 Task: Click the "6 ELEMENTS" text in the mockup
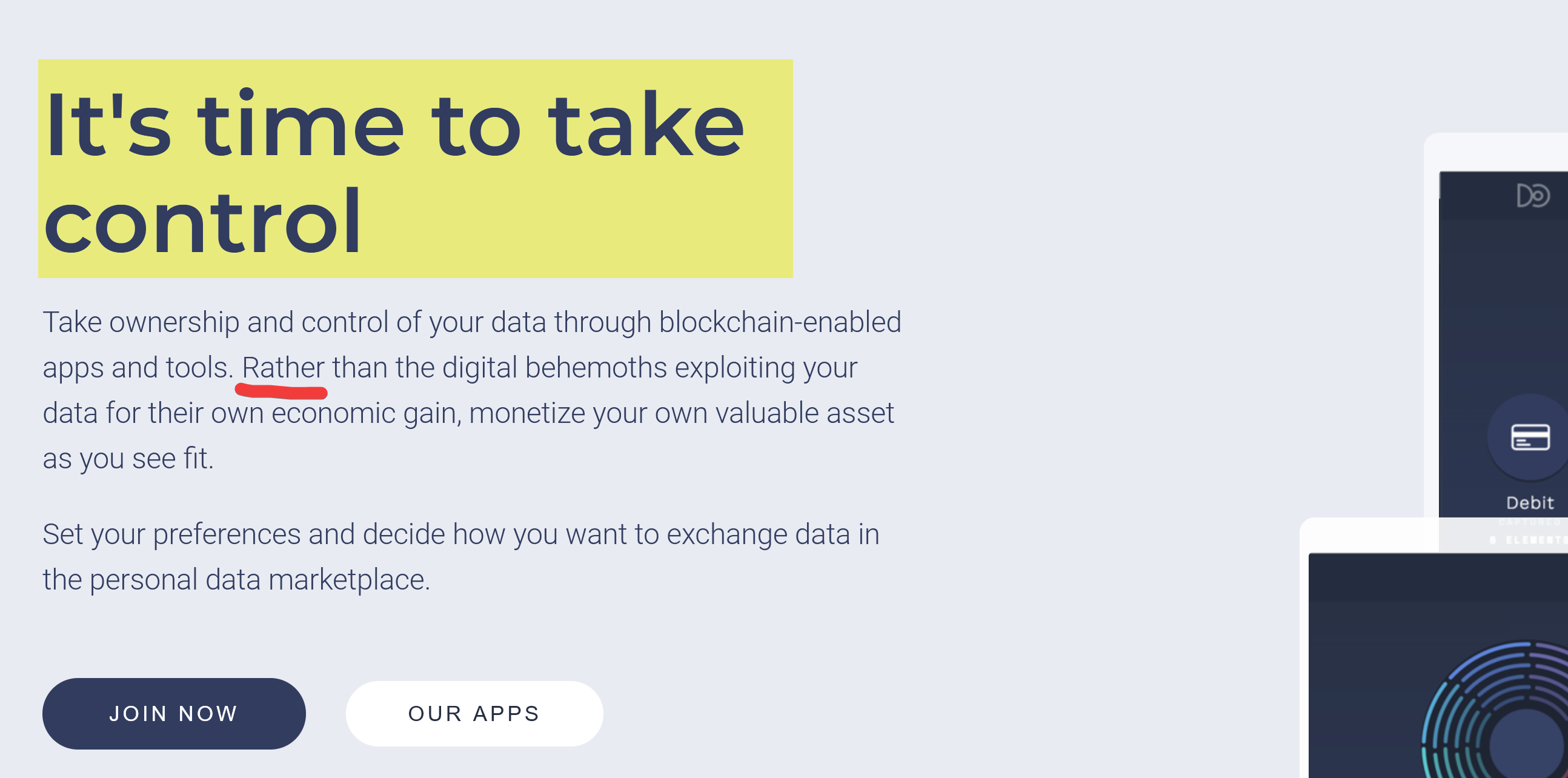[x=1528, y=540]
